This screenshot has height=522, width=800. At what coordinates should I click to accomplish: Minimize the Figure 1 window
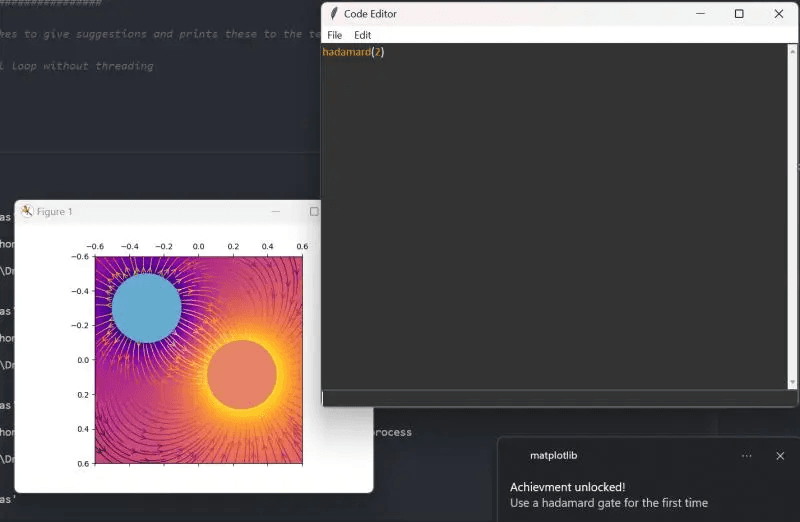click(x=276, y=211)
